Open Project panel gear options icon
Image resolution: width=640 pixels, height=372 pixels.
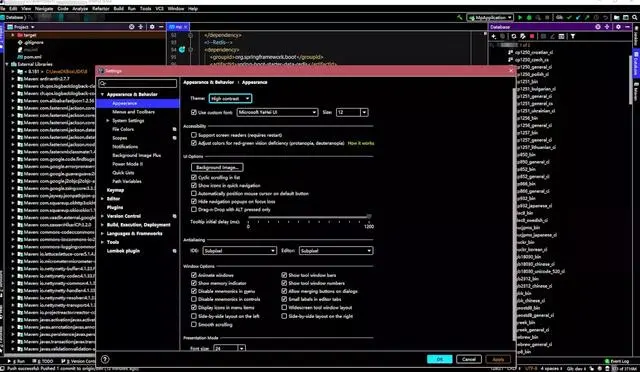point(152,27)
